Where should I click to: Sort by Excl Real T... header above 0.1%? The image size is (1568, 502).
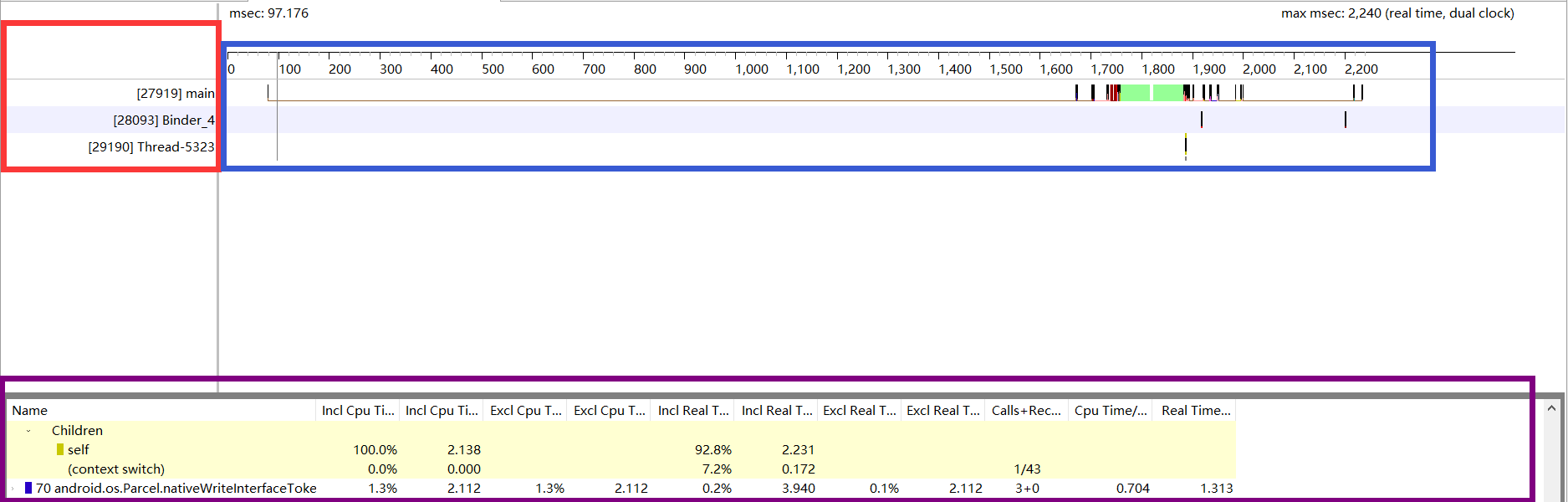tap(860, 411)
